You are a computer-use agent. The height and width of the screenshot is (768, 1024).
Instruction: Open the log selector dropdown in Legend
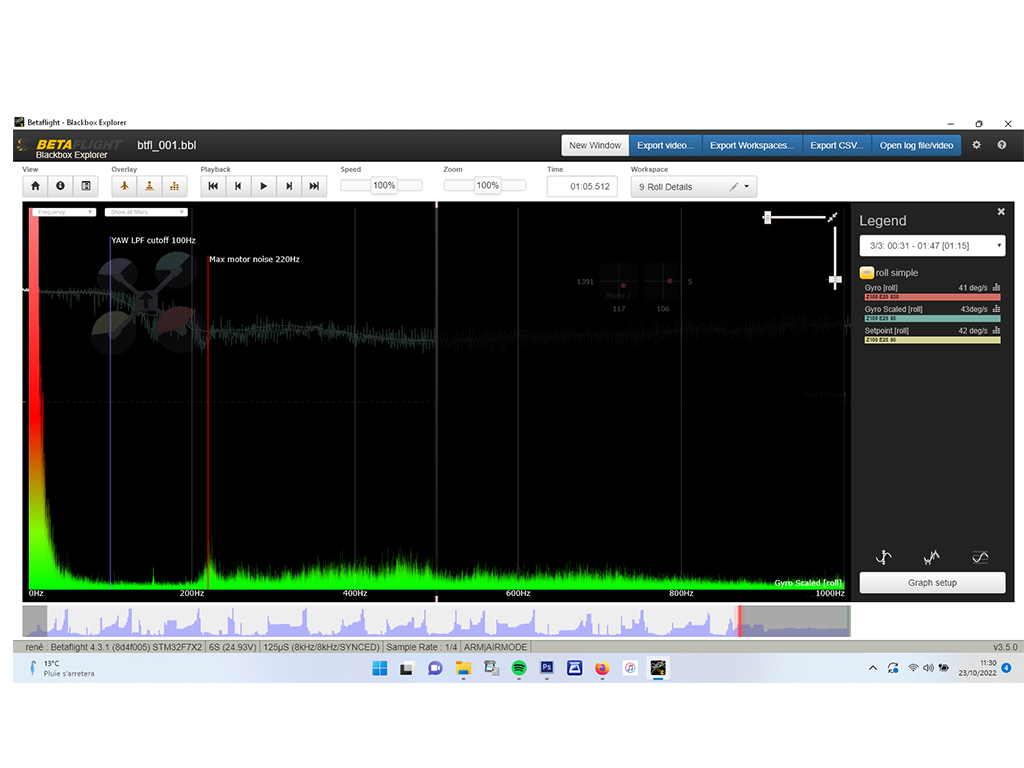(x=932, y=246)
